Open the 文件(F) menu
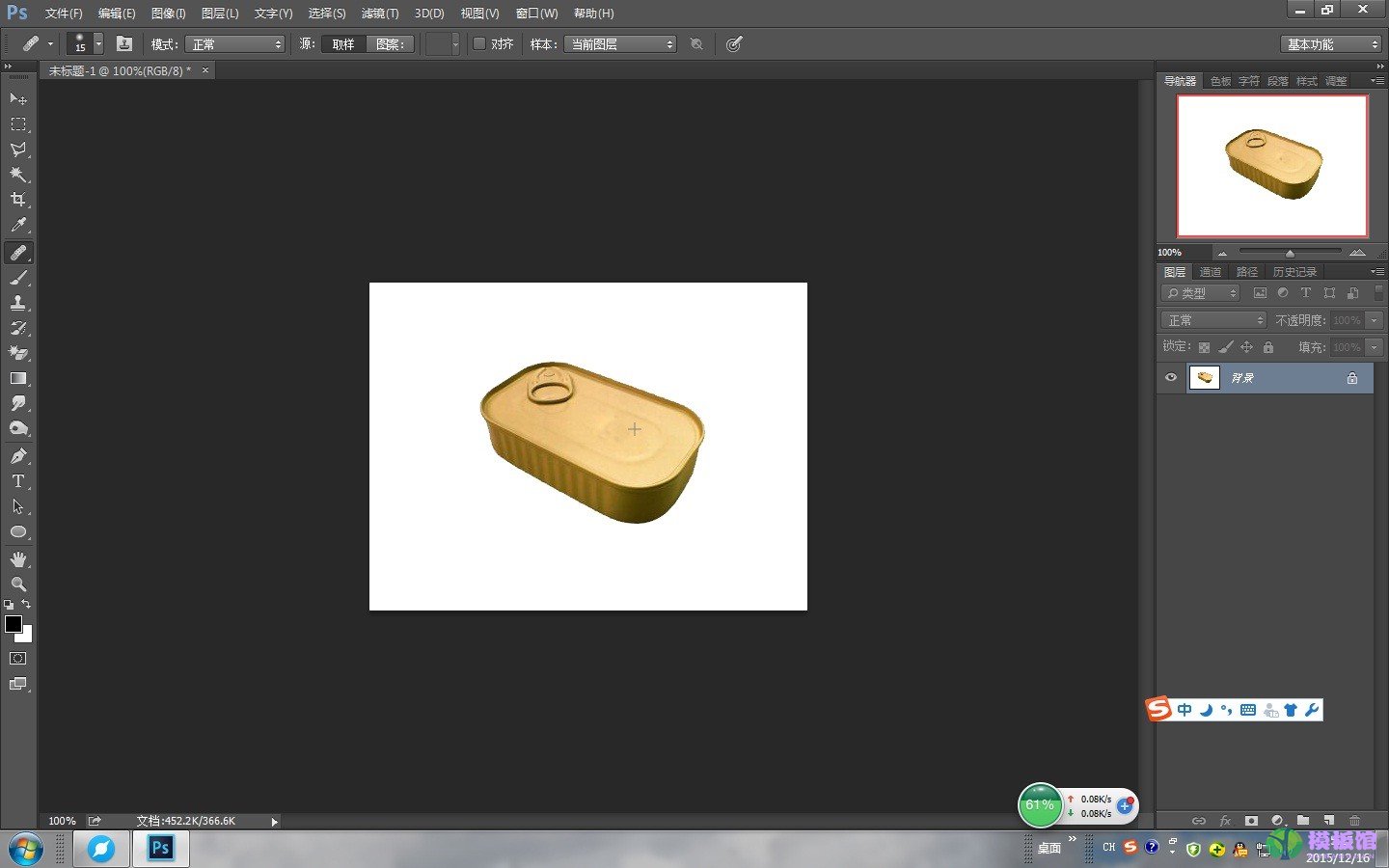 click(x=64, y=14)
